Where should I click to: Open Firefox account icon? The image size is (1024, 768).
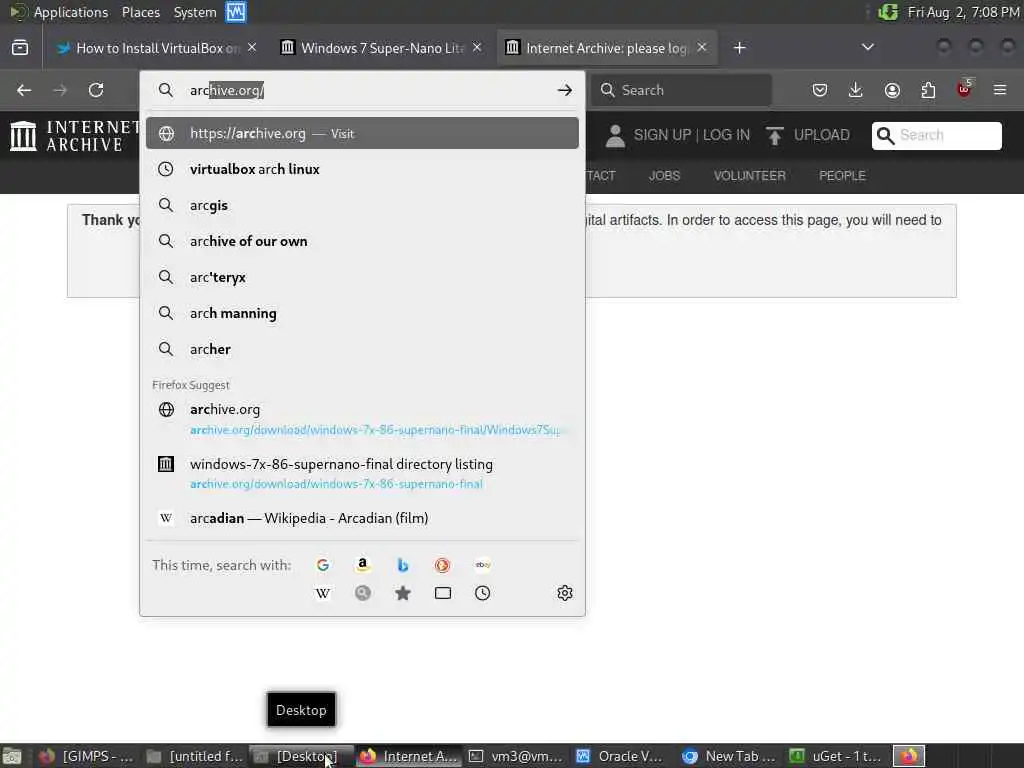892,90
